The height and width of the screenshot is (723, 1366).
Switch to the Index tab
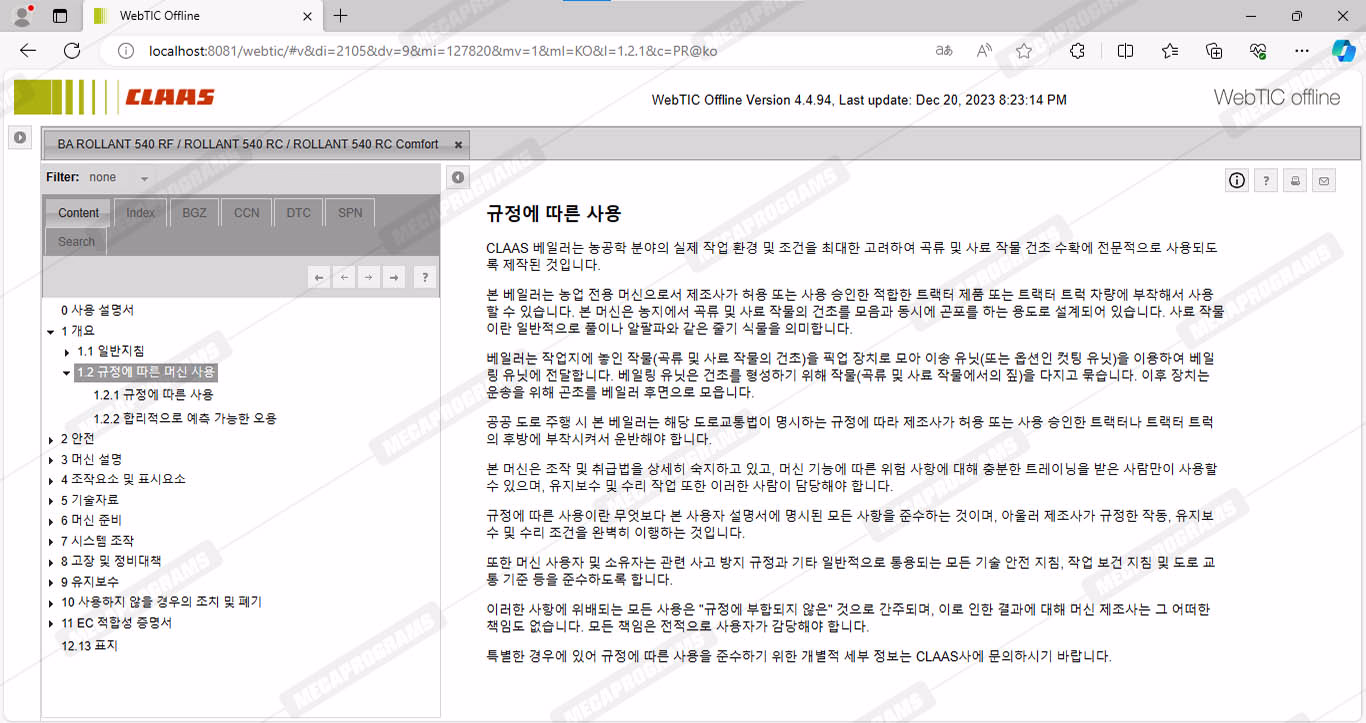pos(140,213)
